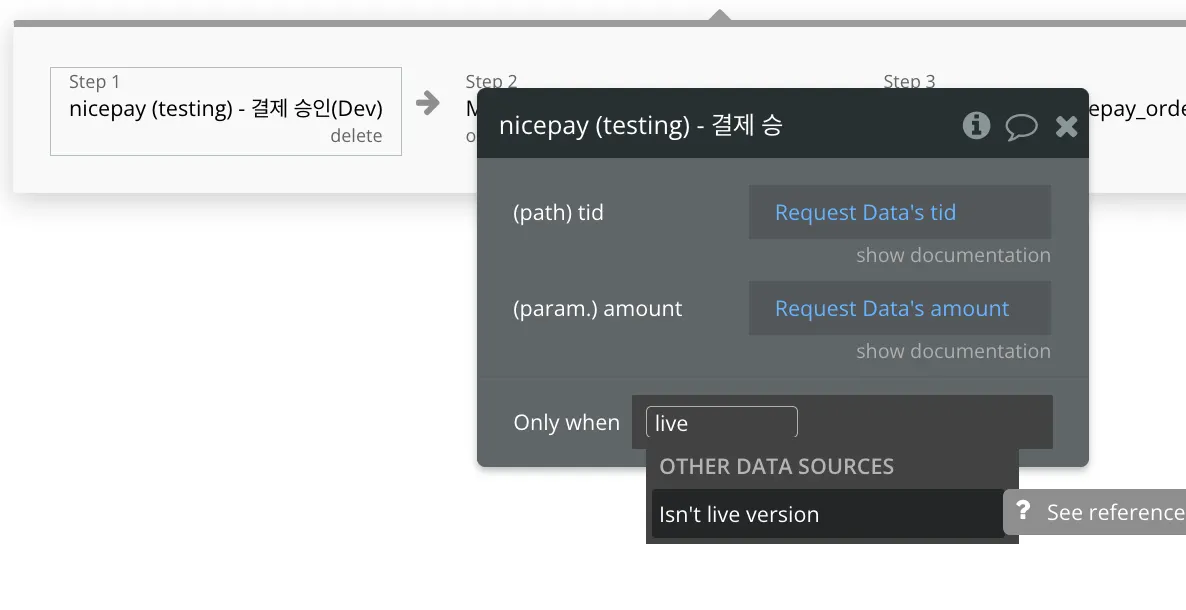Focus the Only when search field containing live
This screenshot has height=610, width=1186.
[722, 422]
